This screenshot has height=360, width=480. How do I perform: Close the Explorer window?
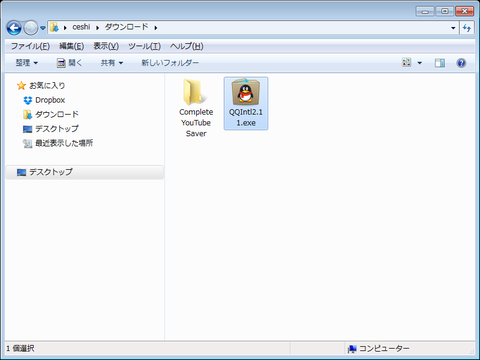tap(464, 11)
